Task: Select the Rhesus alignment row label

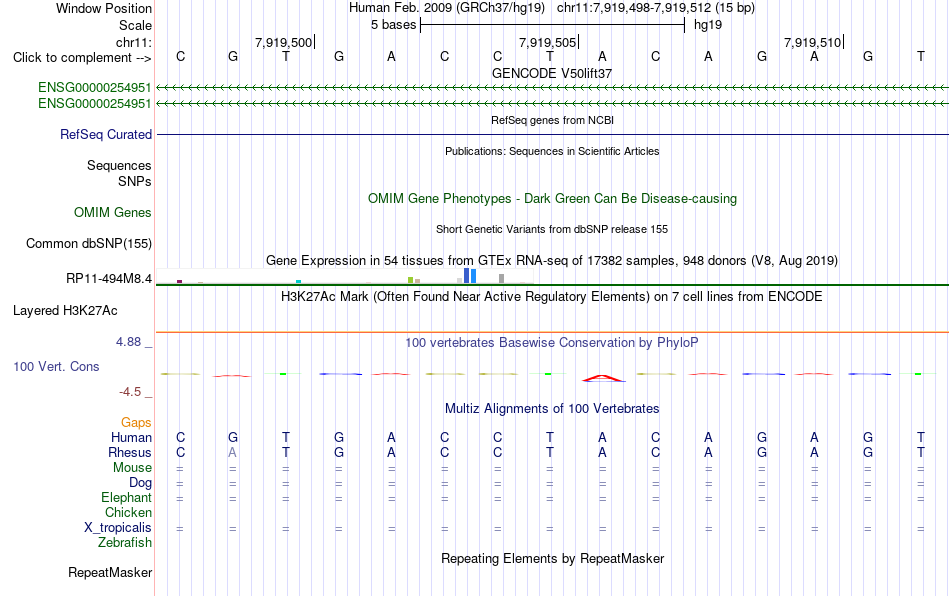Action: pos(130,452)
